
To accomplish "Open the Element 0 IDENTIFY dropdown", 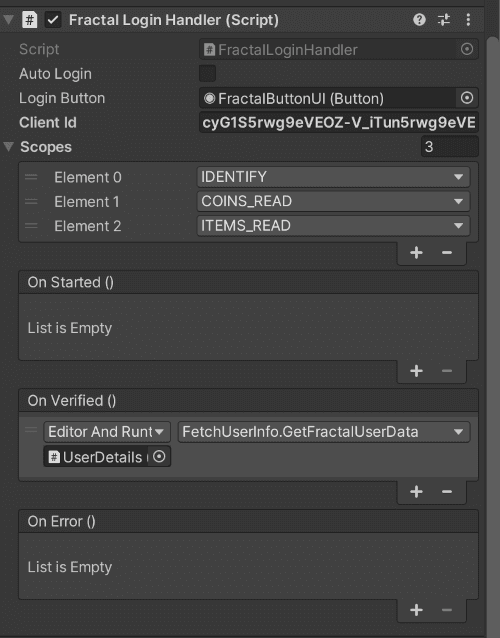I will pos(334,177).
